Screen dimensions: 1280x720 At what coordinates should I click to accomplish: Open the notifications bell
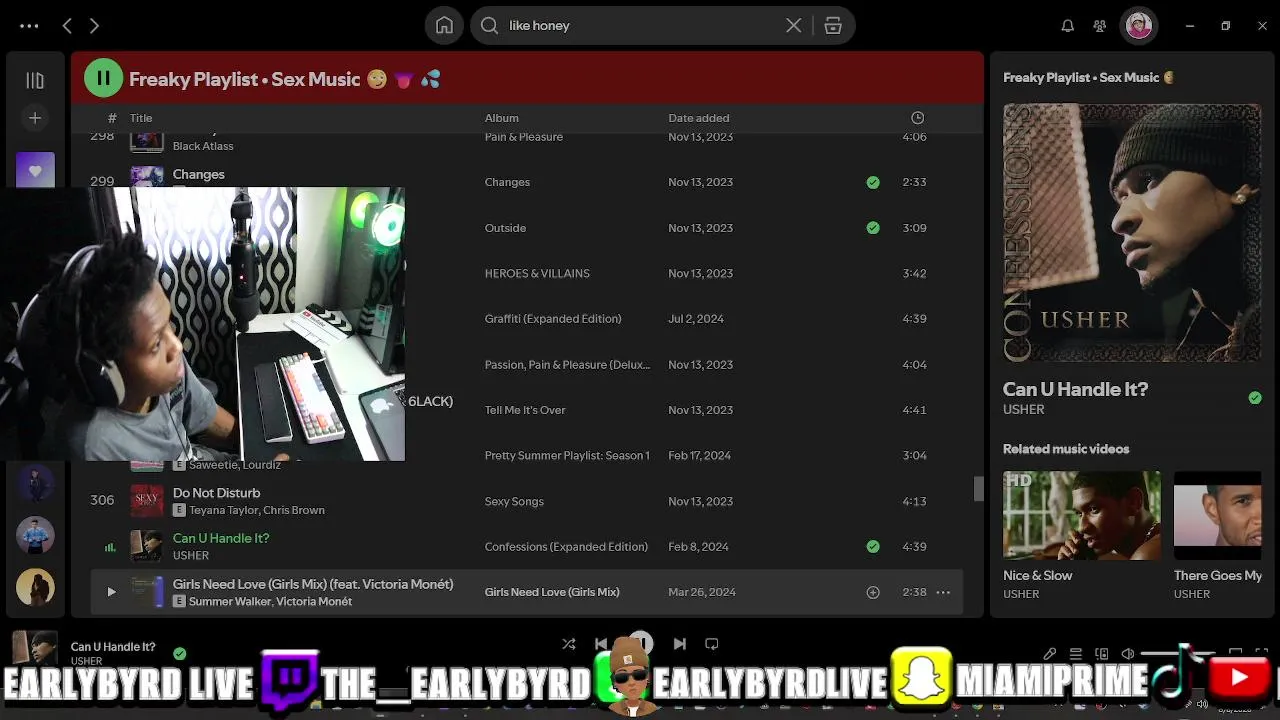tap(1067, 26)
